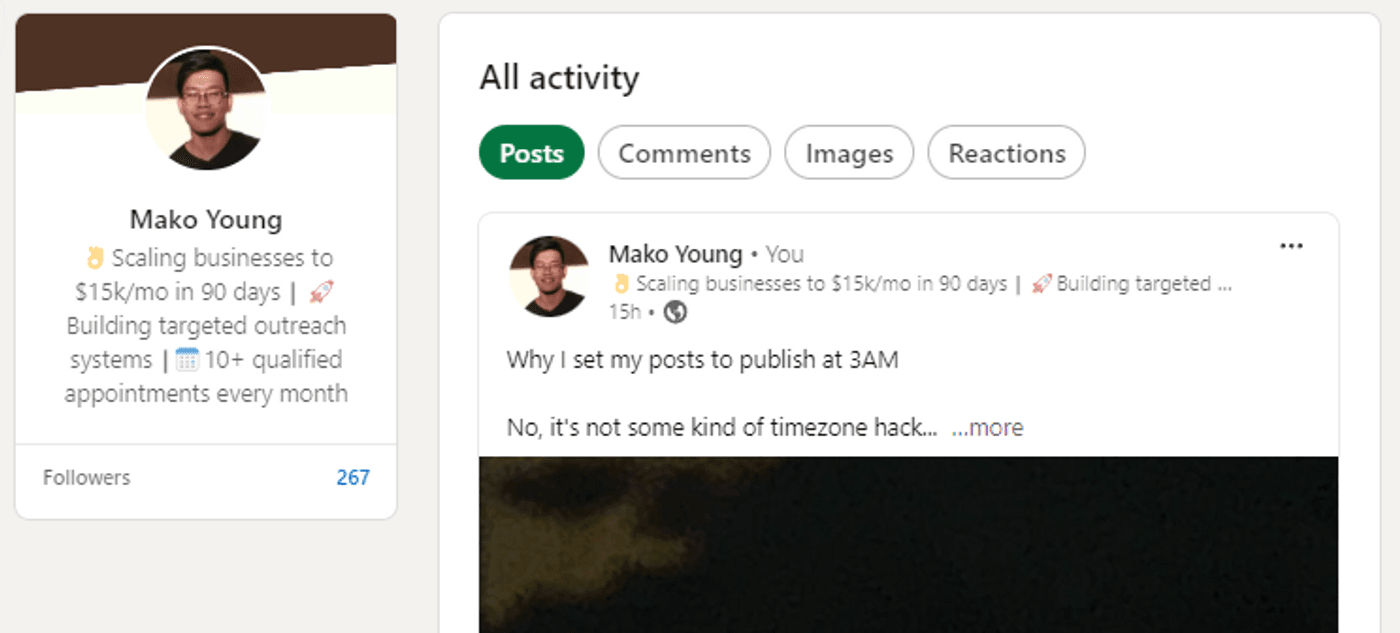Click the brown profile cover banner
Viewport: 1400px width, 633px height.
[x=80, y=50]
